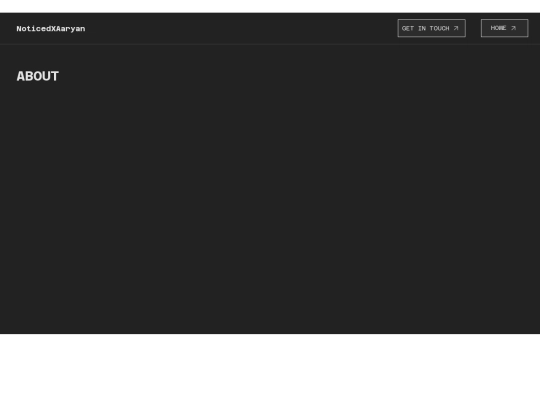This screenshot has height=405, width=540.
Task: Click the word TOUCH in the contact button
Action: [x=439, y=28]
